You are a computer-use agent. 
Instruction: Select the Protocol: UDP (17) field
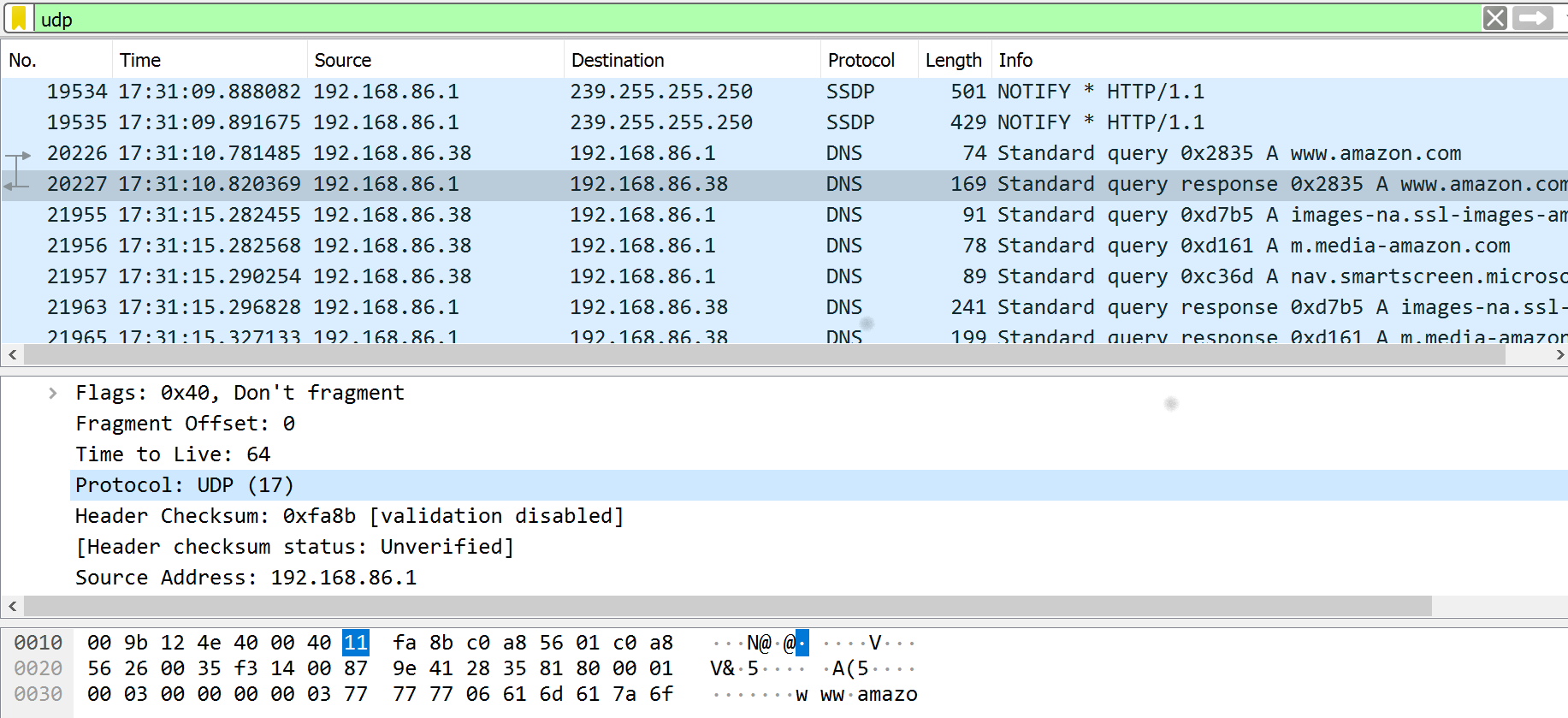[819, 485]
